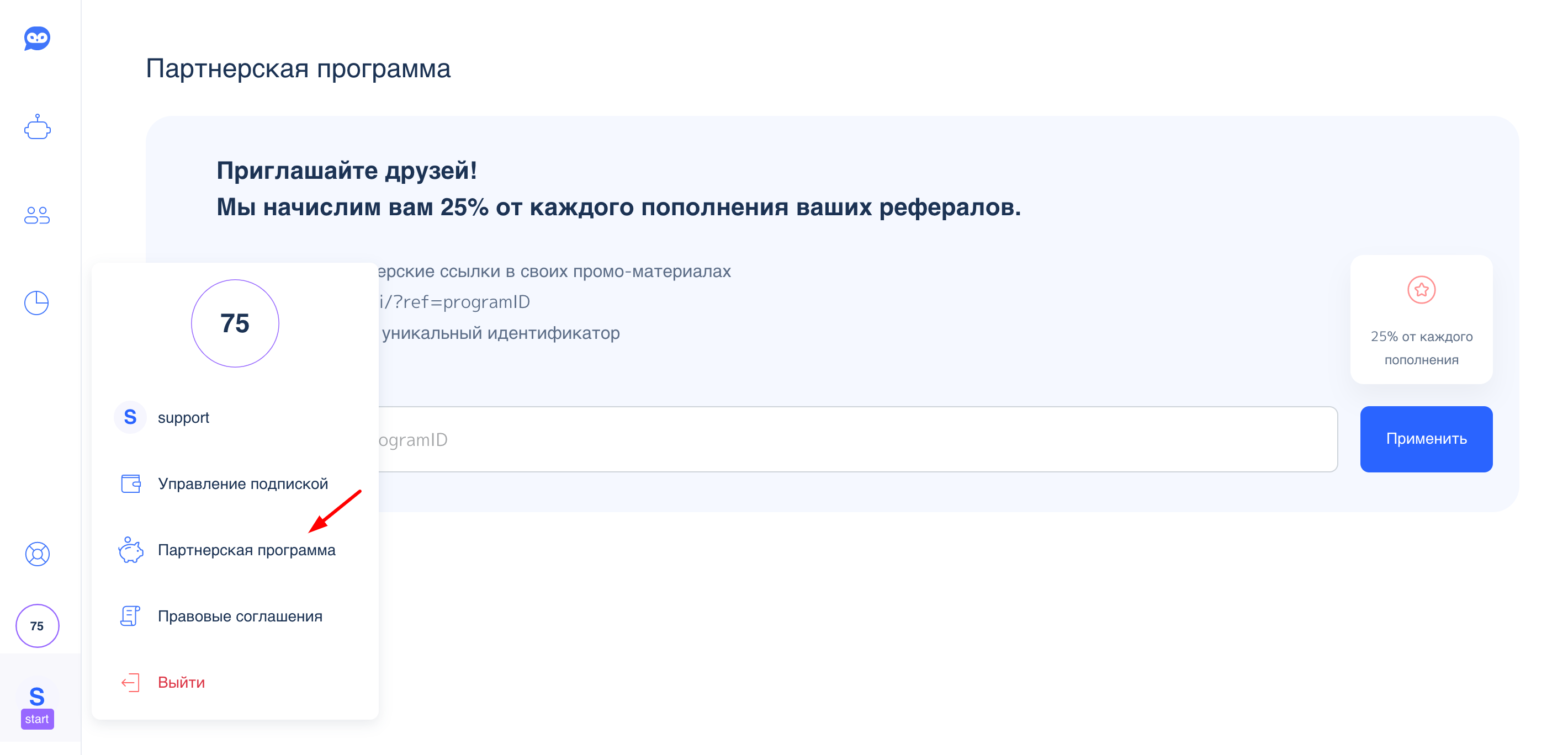Screen dimensions: 1568x755
Task: Click the owl chat logo icon
Action: [37, 38]
